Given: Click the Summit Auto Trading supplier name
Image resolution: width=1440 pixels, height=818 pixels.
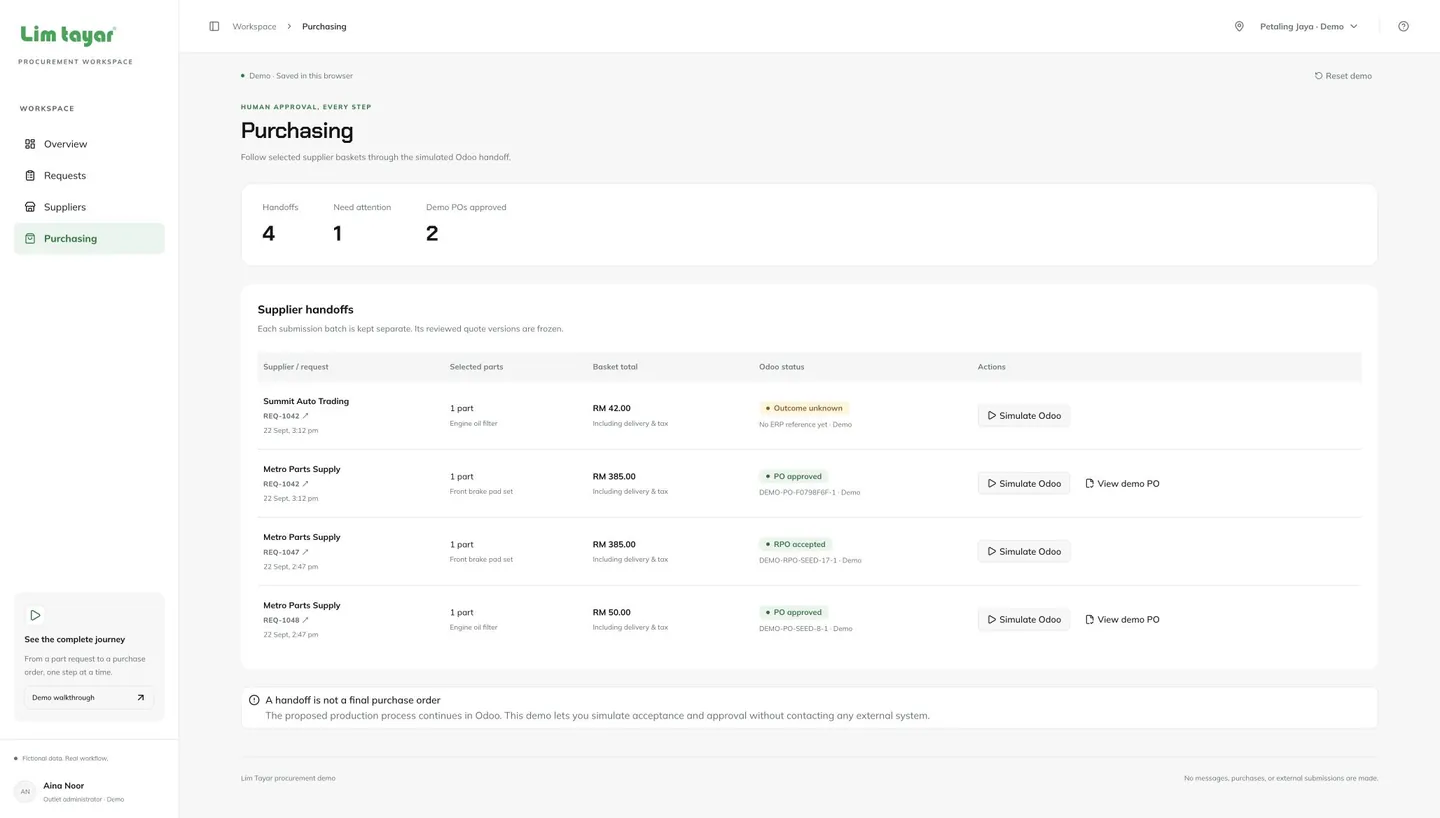Looking at the screenshot, I should 306,401.
